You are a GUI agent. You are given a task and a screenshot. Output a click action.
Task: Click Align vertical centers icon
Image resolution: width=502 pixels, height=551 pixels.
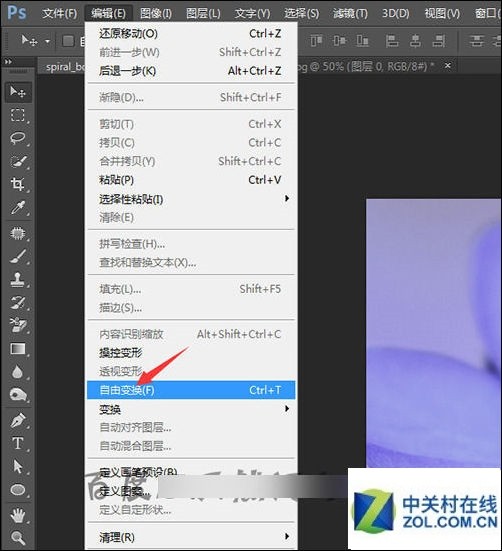pyautogui.click(x=339, y=41)
